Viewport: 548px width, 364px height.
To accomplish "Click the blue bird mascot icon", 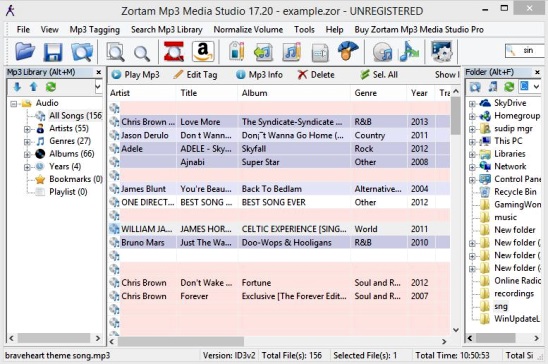I will click(x=348, y=52).
